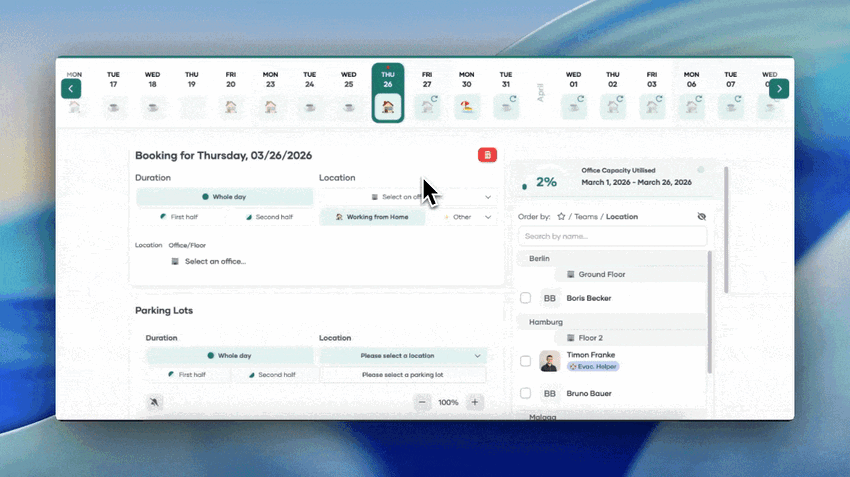The width and height of the screenshot is (850, 477).
Task: Order the list by Teams
Action: click(587, 217)
